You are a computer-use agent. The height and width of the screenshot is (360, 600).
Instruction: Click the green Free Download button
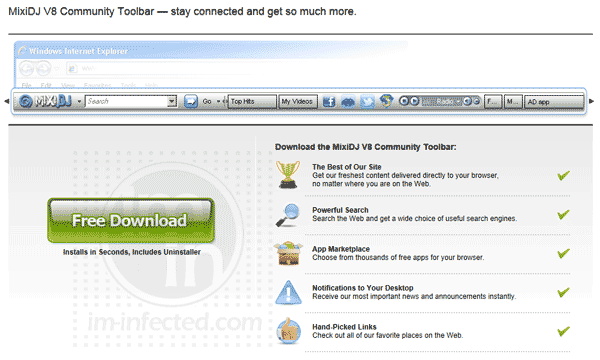(x=130, y=220)
